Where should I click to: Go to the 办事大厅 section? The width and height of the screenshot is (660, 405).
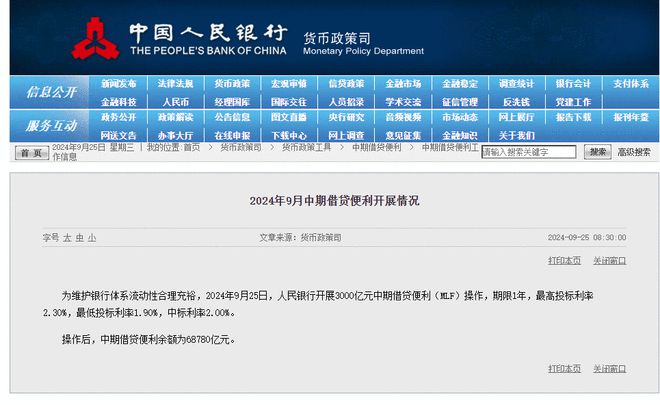tap(176, 136)
